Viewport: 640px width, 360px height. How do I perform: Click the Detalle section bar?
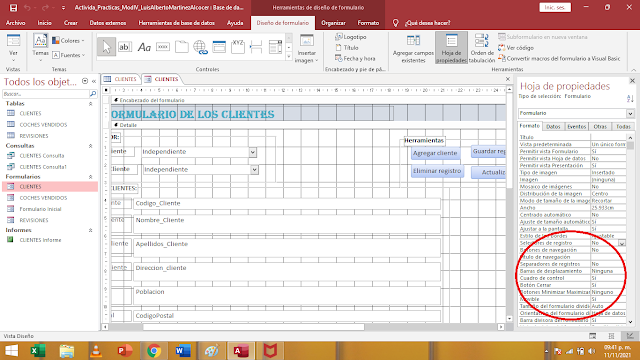point(308,125)
